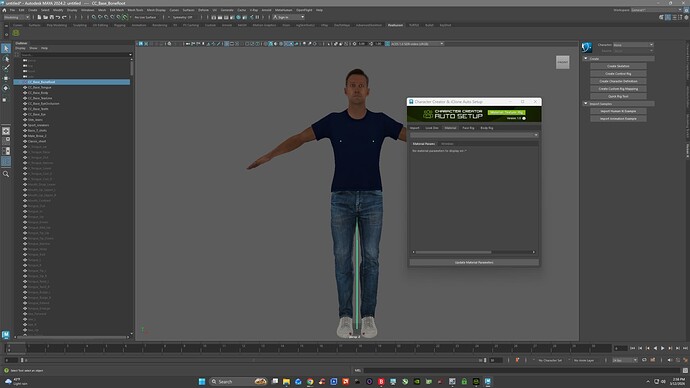
Task: Click the time range slider bar
Action: (x=253, y=360)
